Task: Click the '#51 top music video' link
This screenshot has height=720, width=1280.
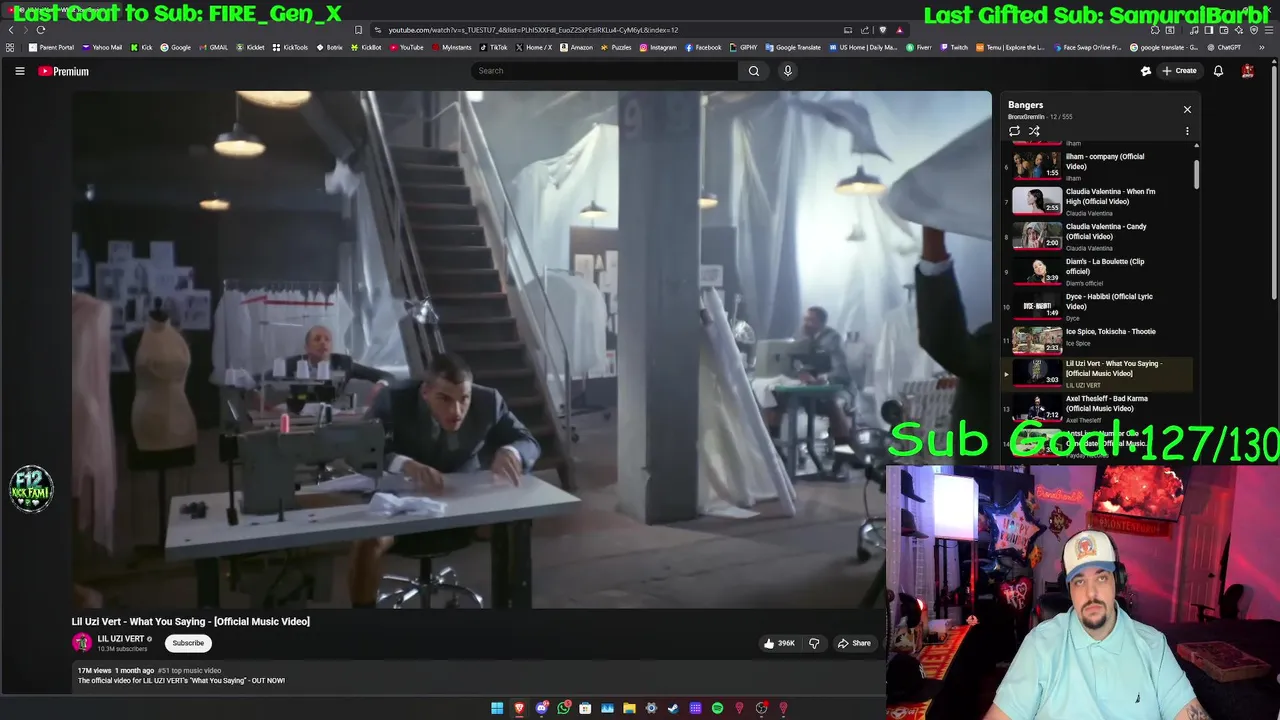Action: point(190,671)
